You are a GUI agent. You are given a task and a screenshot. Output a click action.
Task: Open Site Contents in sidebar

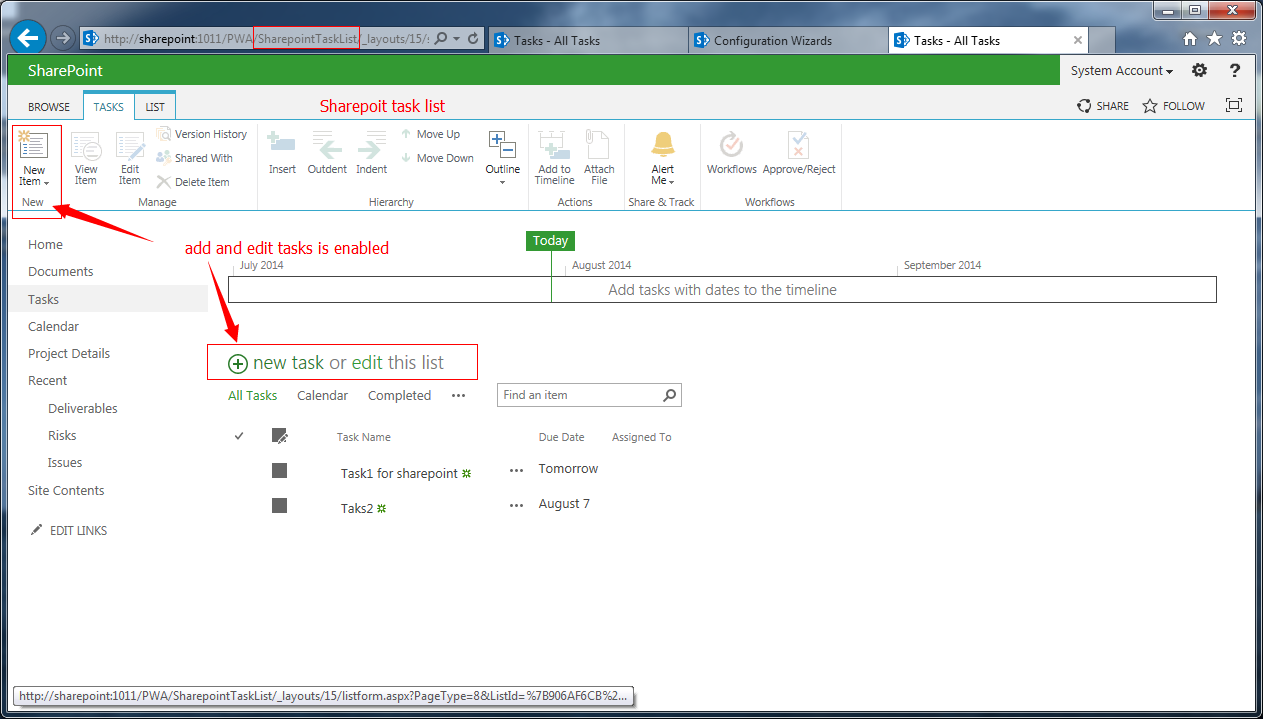pyautogui.click(x=66, y=490)
